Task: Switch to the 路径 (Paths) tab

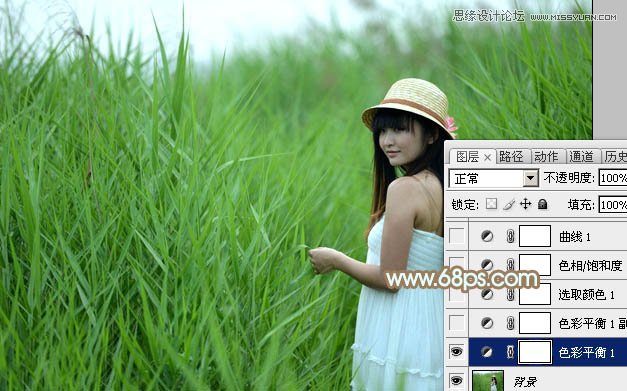Action: click(511, 157)
